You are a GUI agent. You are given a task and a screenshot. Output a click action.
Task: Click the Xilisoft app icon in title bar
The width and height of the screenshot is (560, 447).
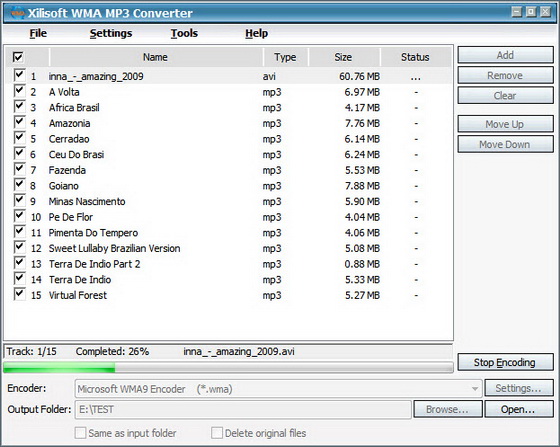click(17, 13)
